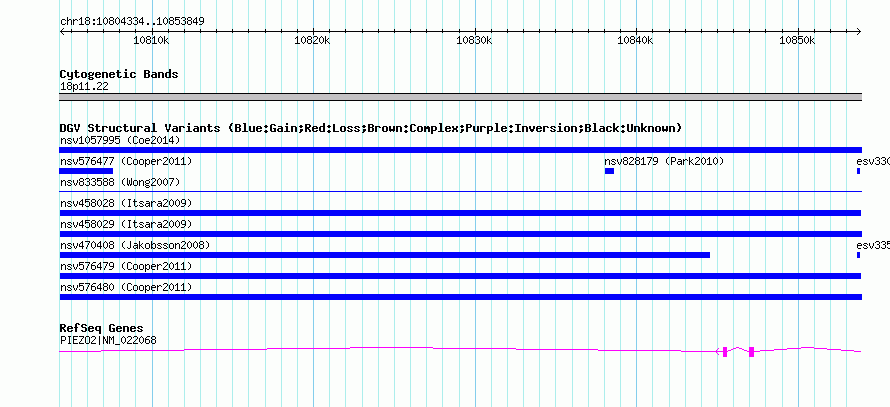Open the nsv833588 (Wong2007) thin variant line
The height and width of the screenshot is (407, 890).
pyautogui.click(x=460, y=192)
